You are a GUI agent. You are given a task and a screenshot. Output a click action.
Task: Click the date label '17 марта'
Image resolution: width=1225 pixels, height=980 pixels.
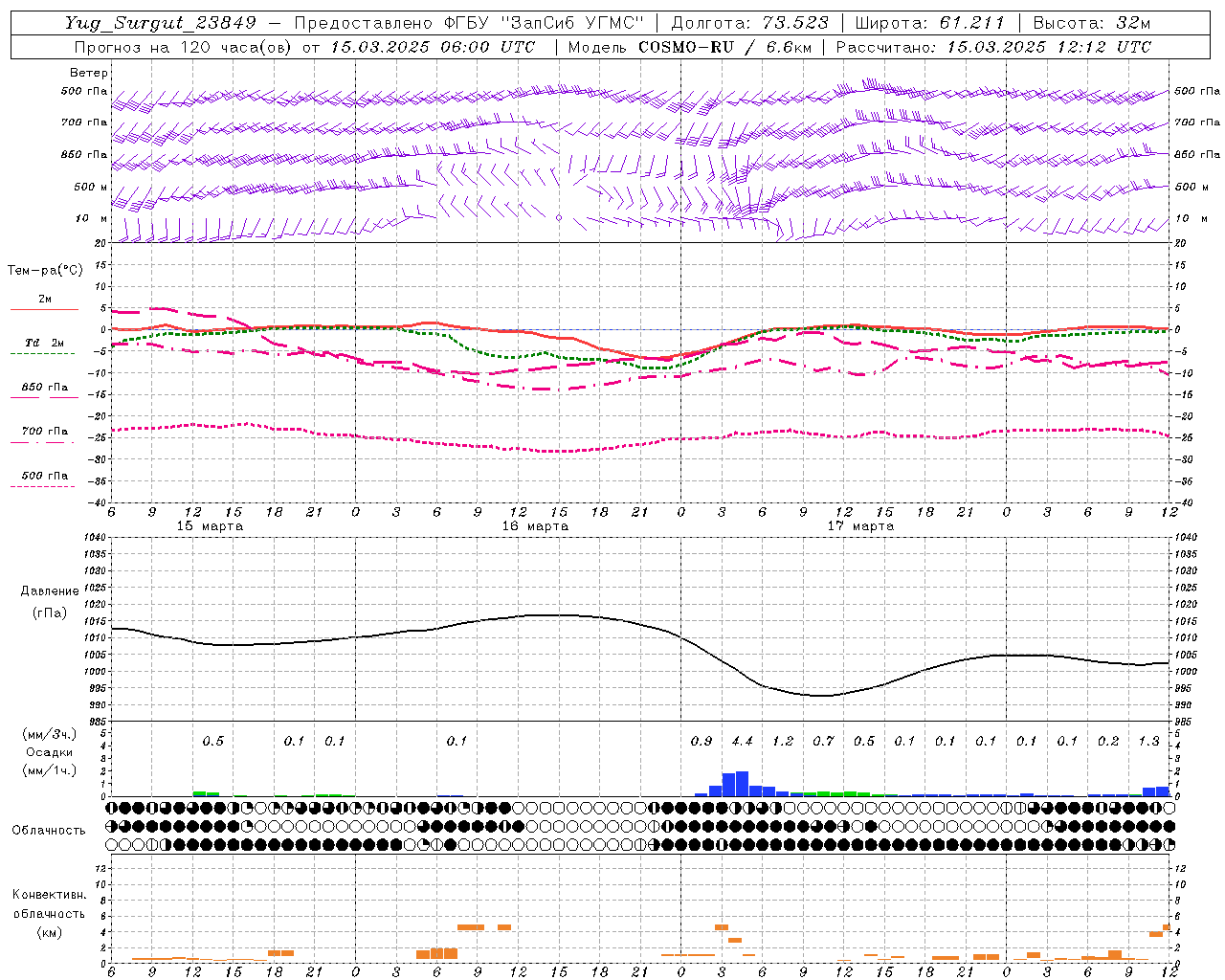click(860, 526)
